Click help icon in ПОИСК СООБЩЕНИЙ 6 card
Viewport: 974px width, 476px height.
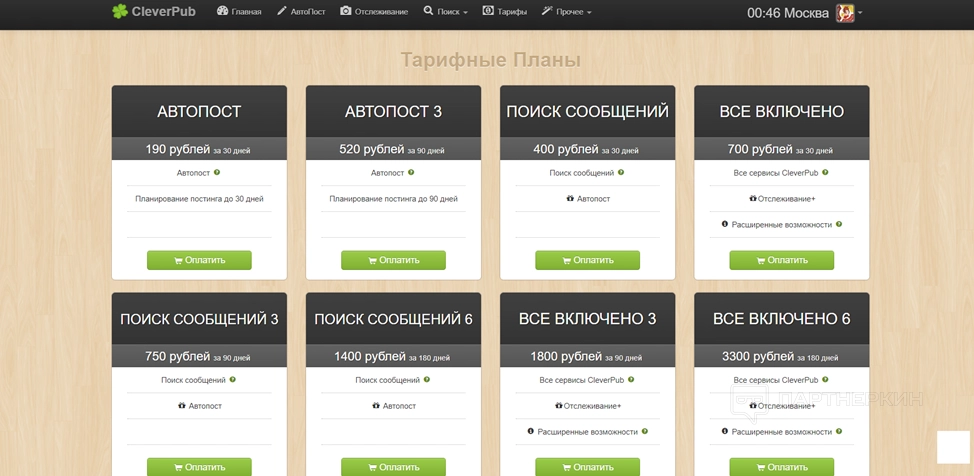pyautogui.click(x=427, y=379)
